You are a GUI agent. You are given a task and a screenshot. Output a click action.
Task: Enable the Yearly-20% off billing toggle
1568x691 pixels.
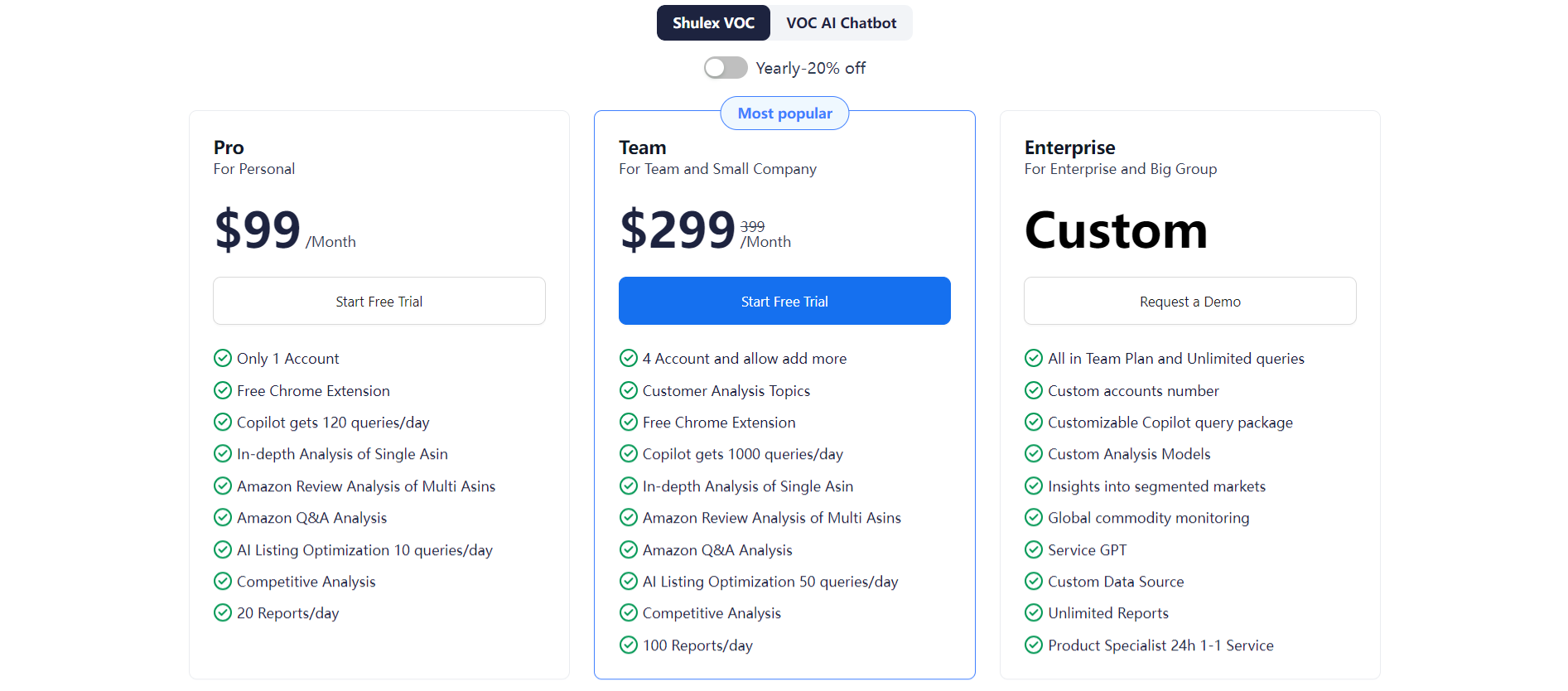[726, 68]
